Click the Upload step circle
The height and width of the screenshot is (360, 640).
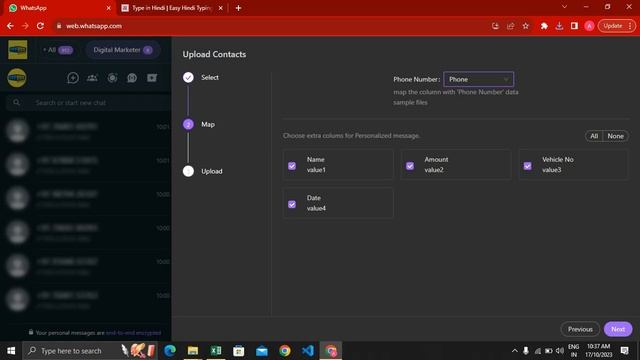188,171
